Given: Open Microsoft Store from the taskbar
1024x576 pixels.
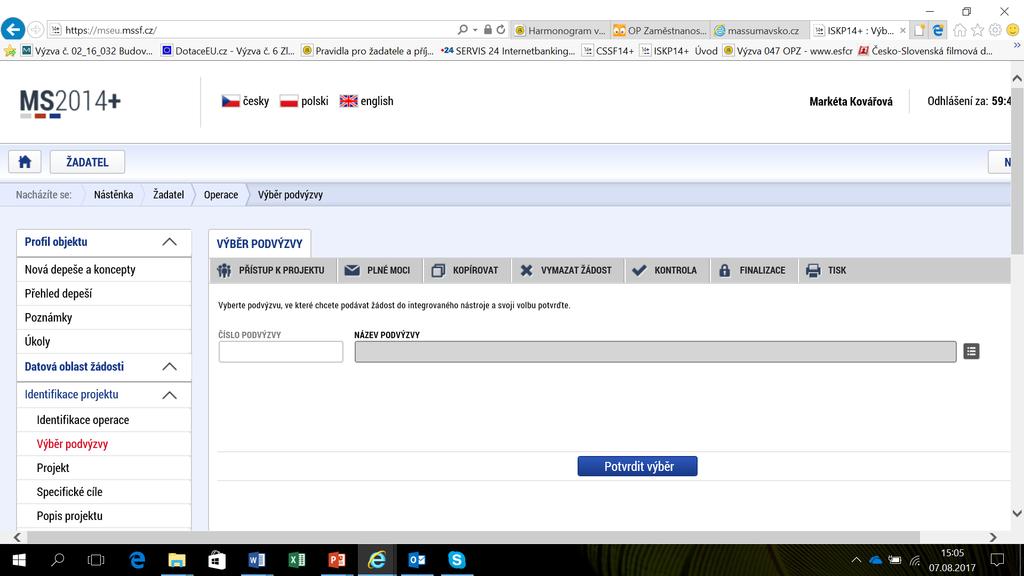Looking at the screenshot, I should click(217, 560).
